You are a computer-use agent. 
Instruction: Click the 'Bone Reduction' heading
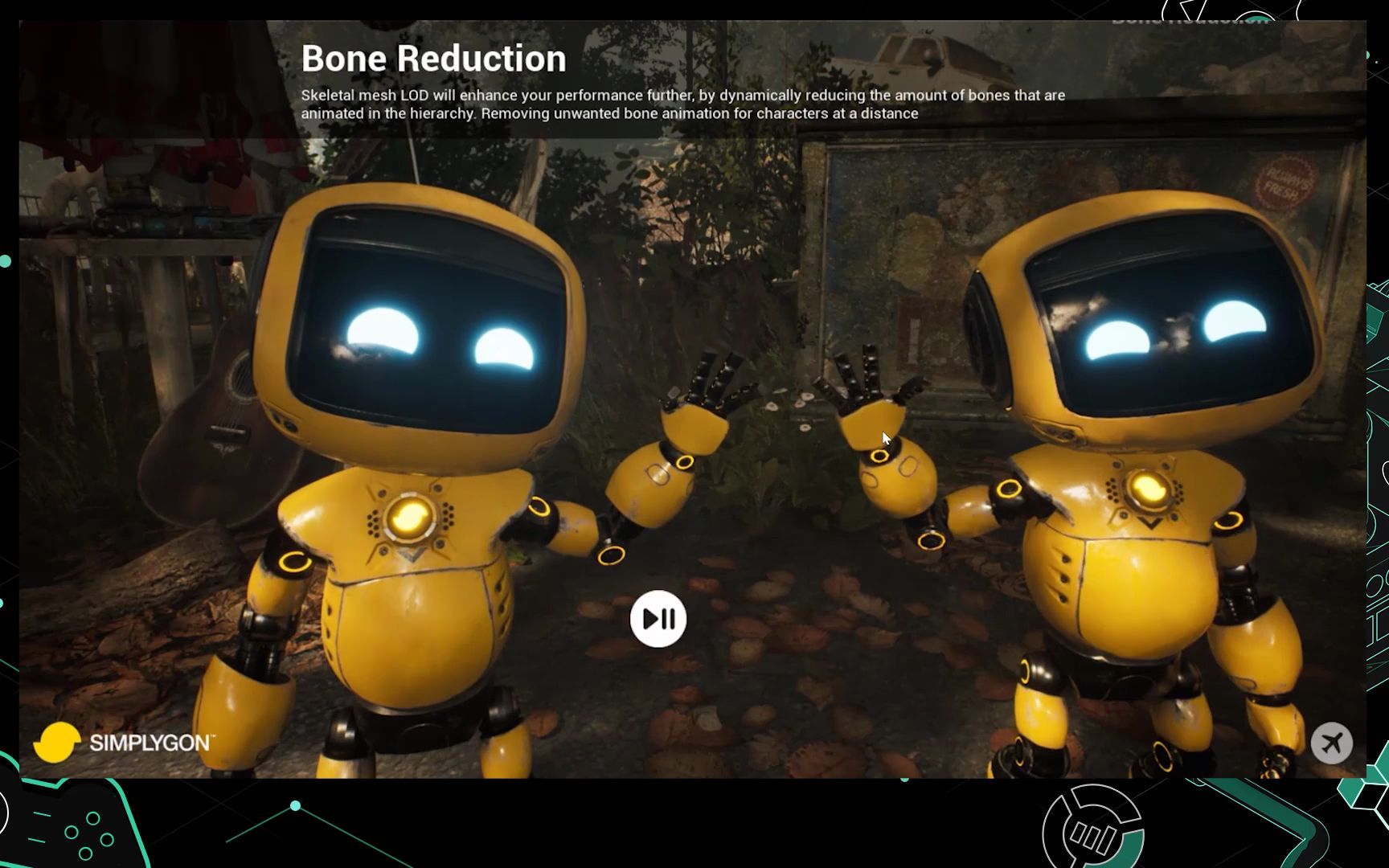coord(433,59)
